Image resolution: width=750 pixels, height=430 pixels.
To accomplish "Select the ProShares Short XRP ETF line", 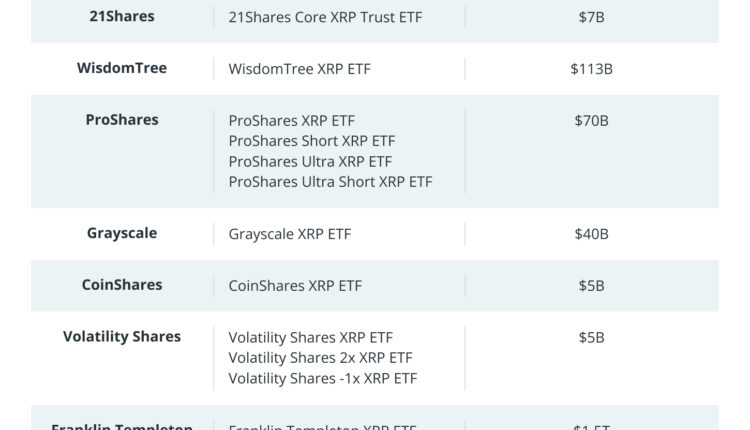I will coord(312,141).
